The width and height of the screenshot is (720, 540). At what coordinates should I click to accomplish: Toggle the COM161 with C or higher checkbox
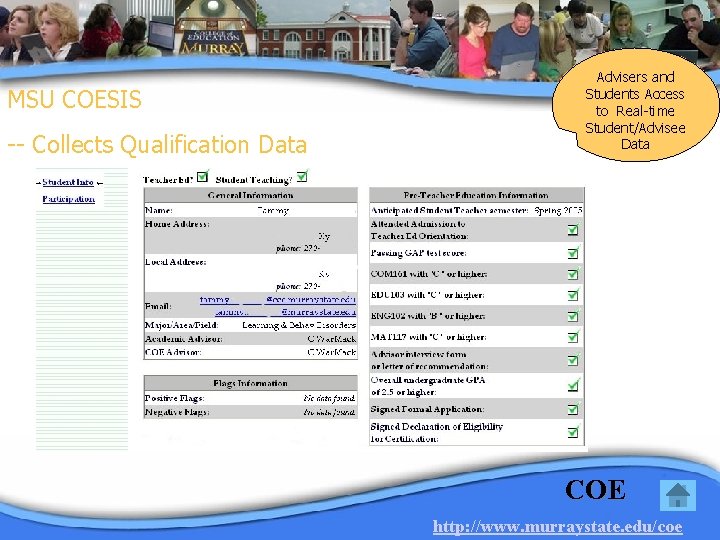coord(573,274)
